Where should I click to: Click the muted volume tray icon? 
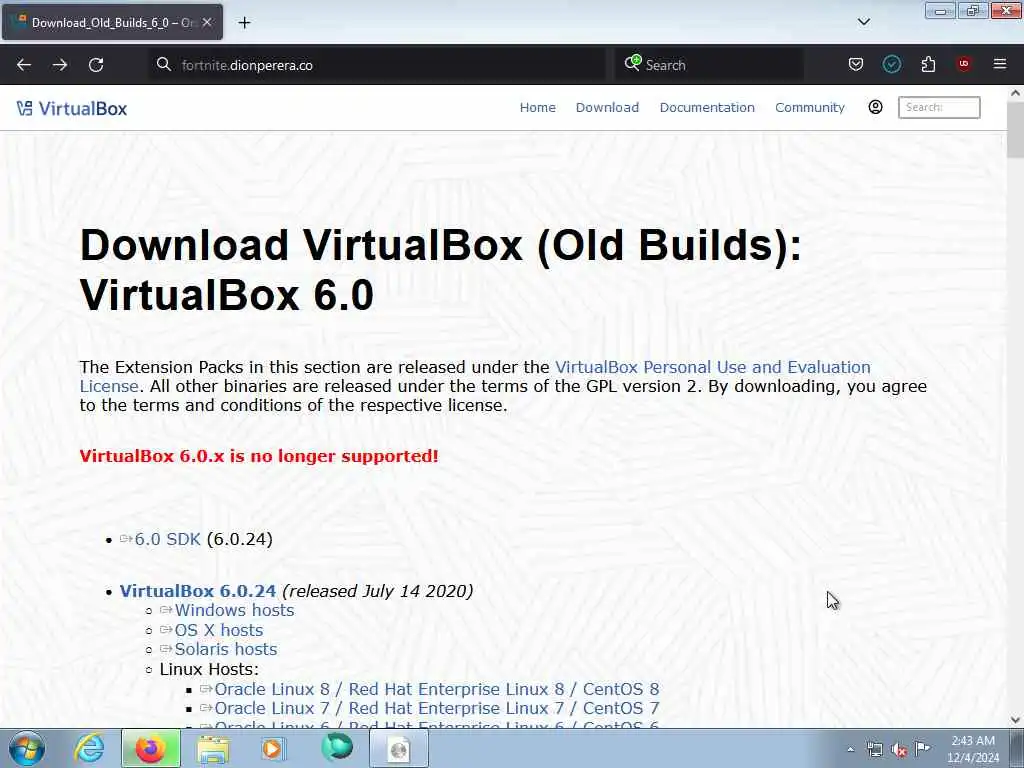tap(899, 750)
